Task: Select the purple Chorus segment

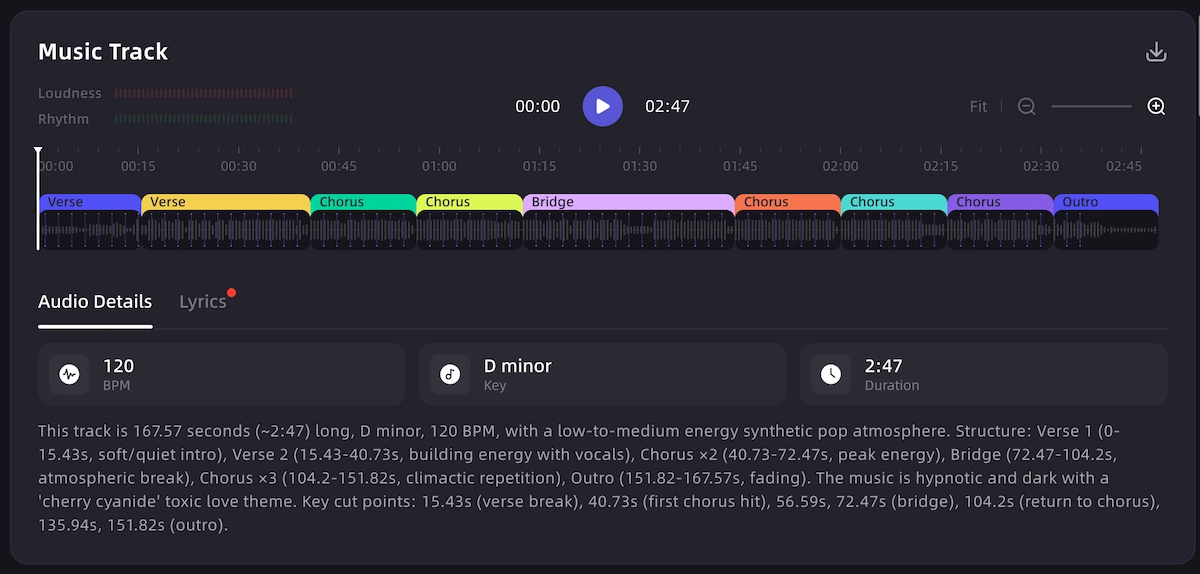Action: coord(1000,202)
